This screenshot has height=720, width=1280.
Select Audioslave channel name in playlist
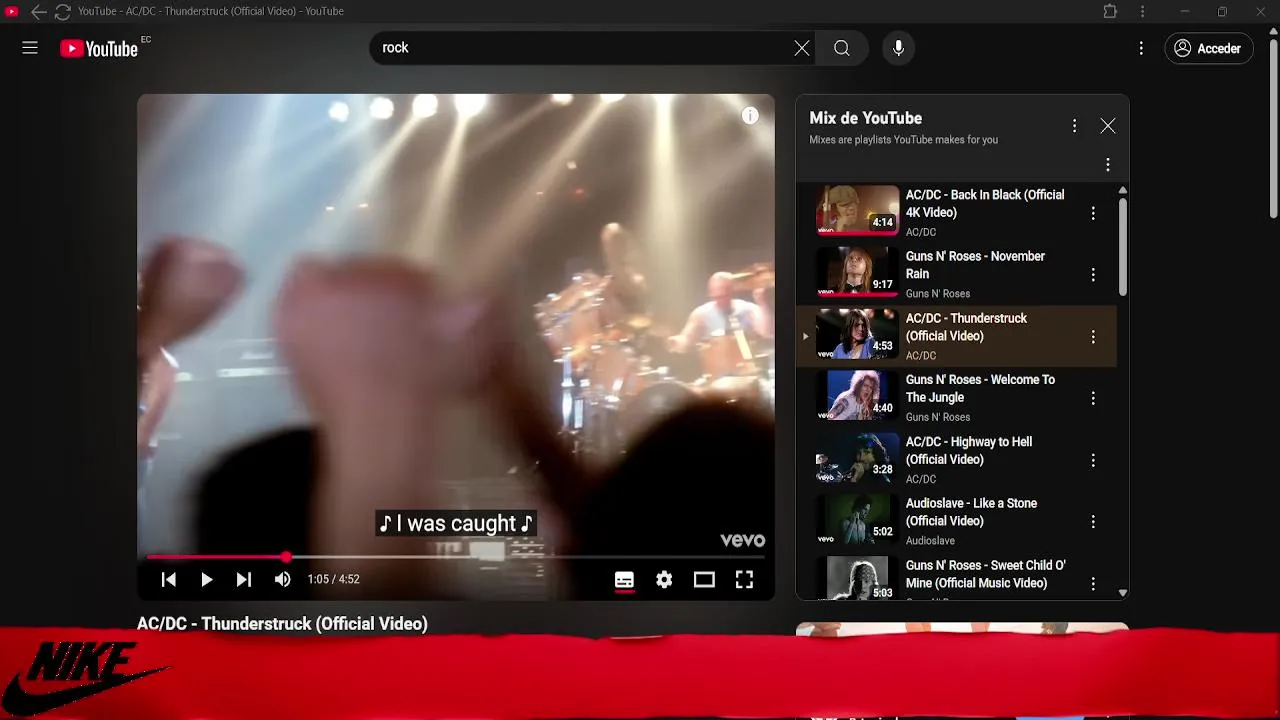930,541
